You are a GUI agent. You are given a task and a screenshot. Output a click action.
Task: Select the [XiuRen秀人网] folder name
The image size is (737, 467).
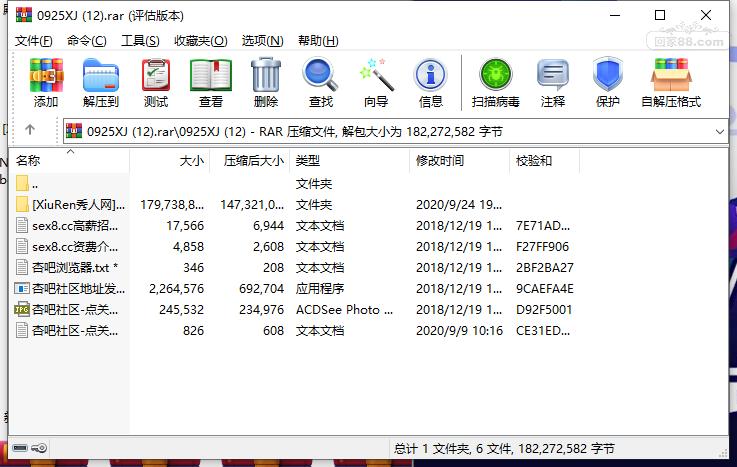coord(78,205)
